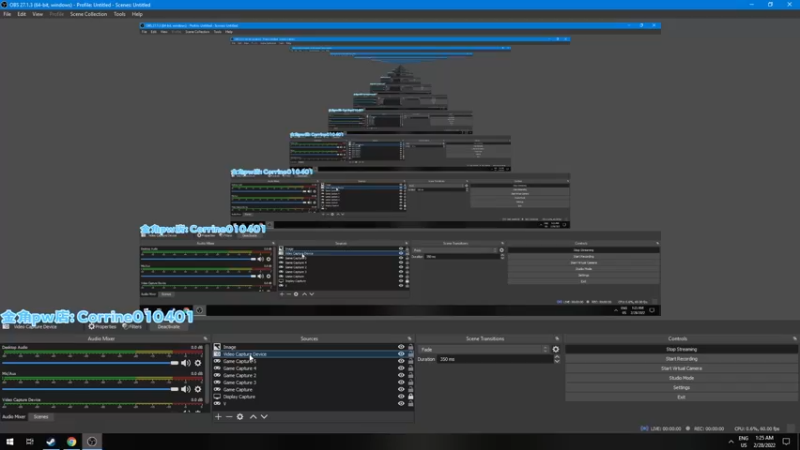Toggle lock on Display Capture source
800x450 pixels.
(x=410, y=397)
